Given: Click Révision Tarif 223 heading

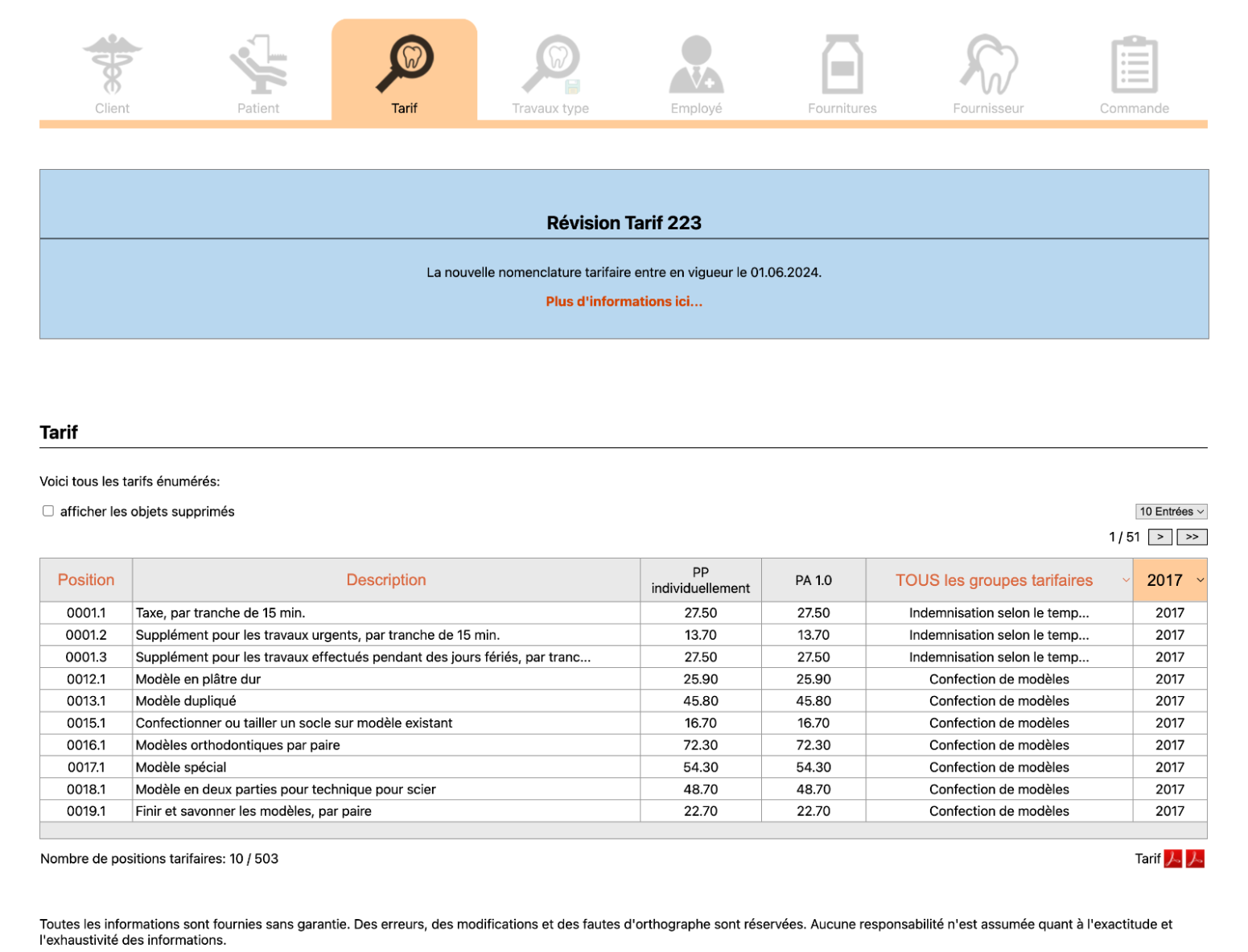Looking at the screenshot, I should click(624, 223).
